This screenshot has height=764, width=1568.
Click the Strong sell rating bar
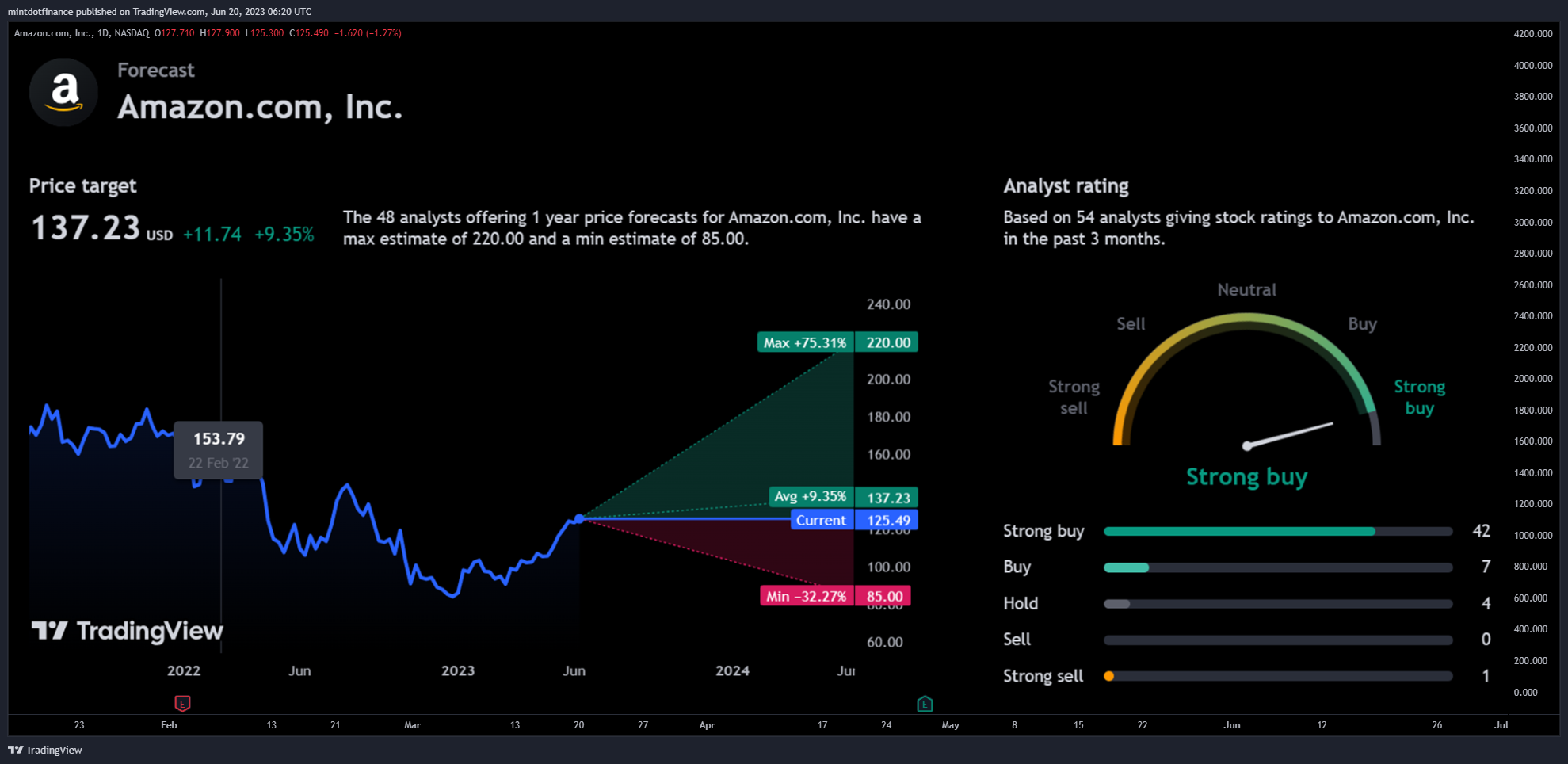tap(1278, 676)
